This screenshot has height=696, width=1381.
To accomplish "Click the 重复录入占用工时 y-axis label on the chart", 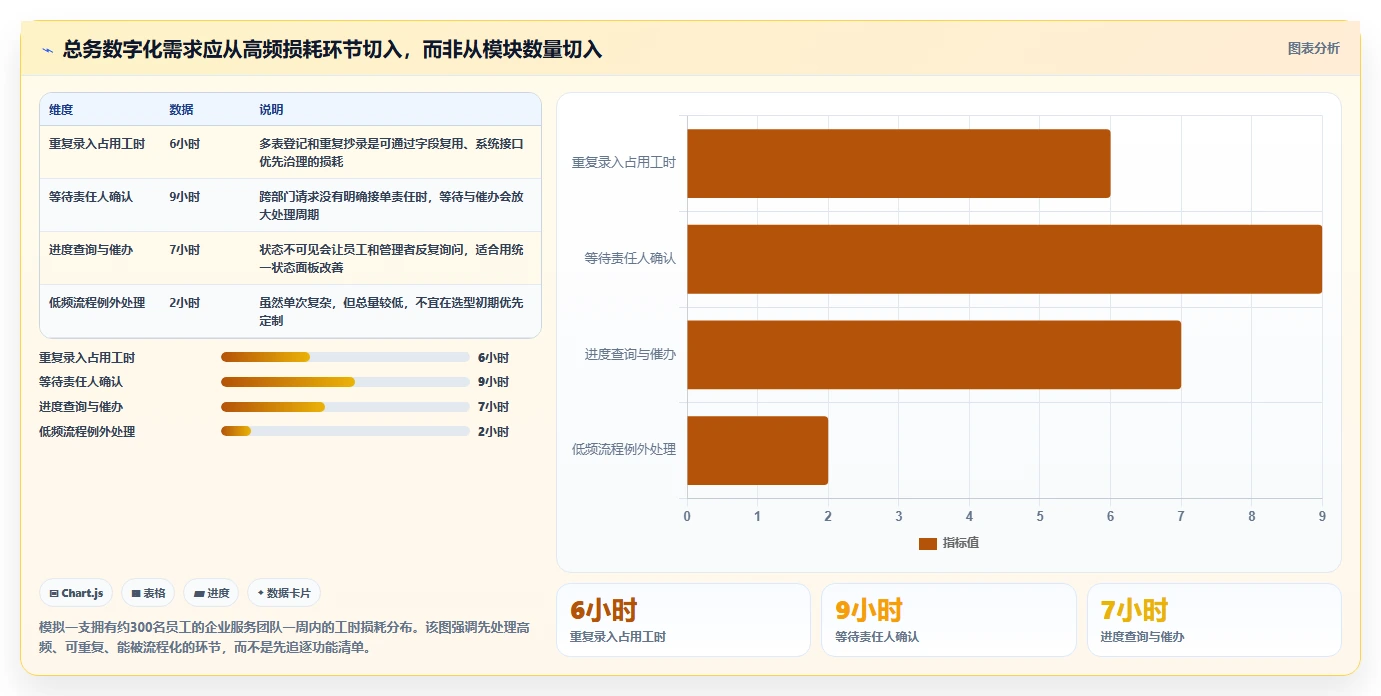I will [x=623, y=162].
